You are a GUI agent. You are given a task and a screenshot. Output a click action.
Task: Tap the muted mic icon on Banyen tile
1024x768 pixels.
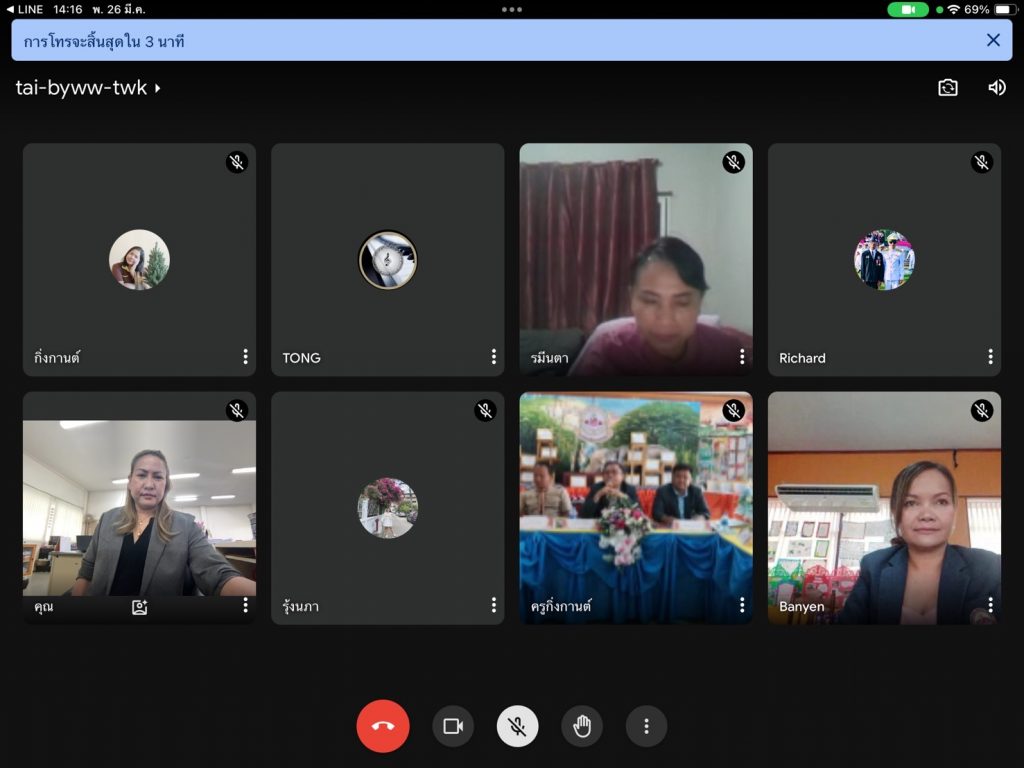pos(982,410)
